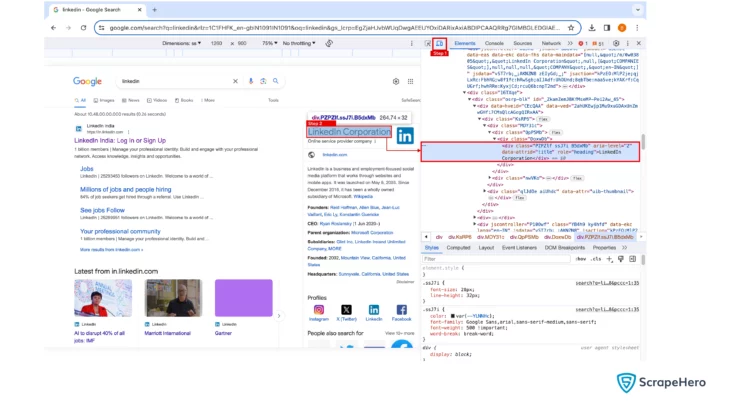
Task: Show more DevTools panel tabs chevron
Action: coord(570,43)
